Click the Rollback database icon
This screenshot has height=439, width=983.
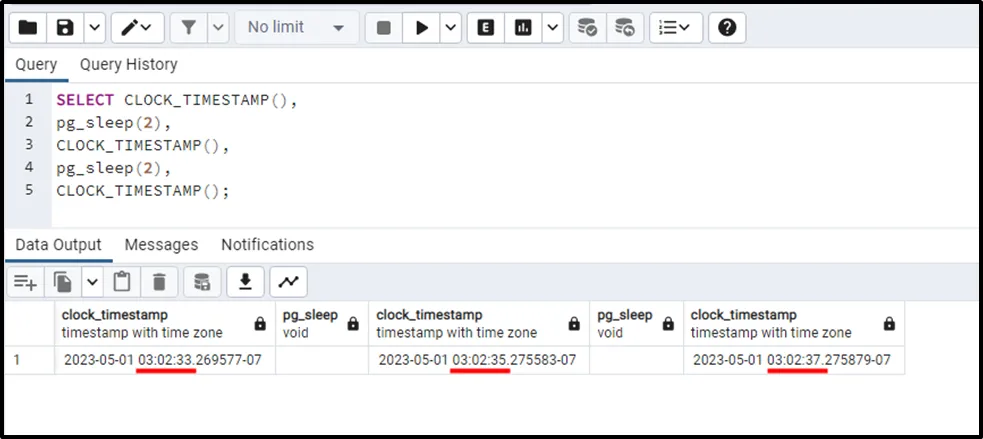pos(624,28)
